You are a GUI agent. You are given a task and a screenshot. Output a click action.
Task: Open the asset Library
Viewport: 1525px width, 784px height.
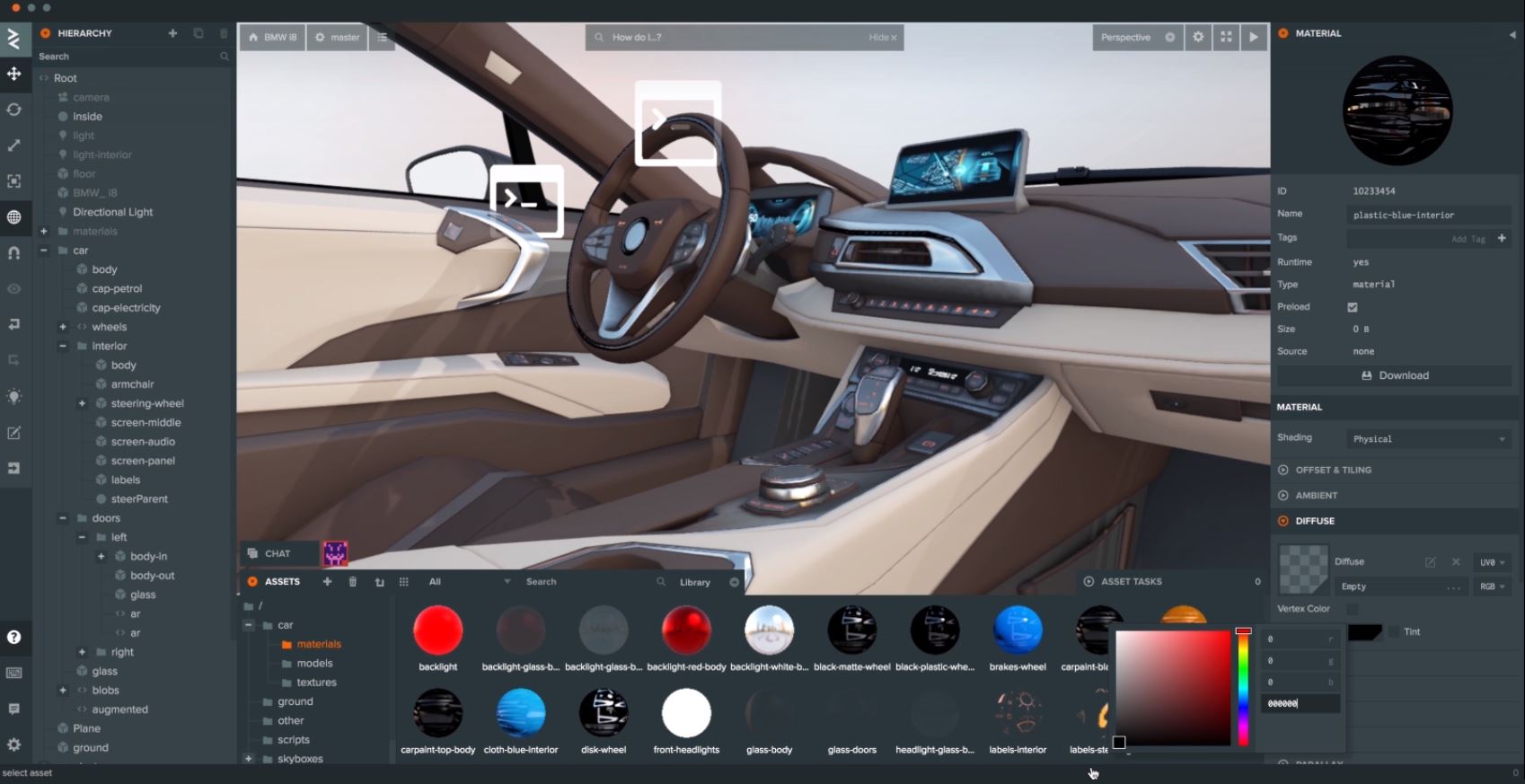coord(695,582)
